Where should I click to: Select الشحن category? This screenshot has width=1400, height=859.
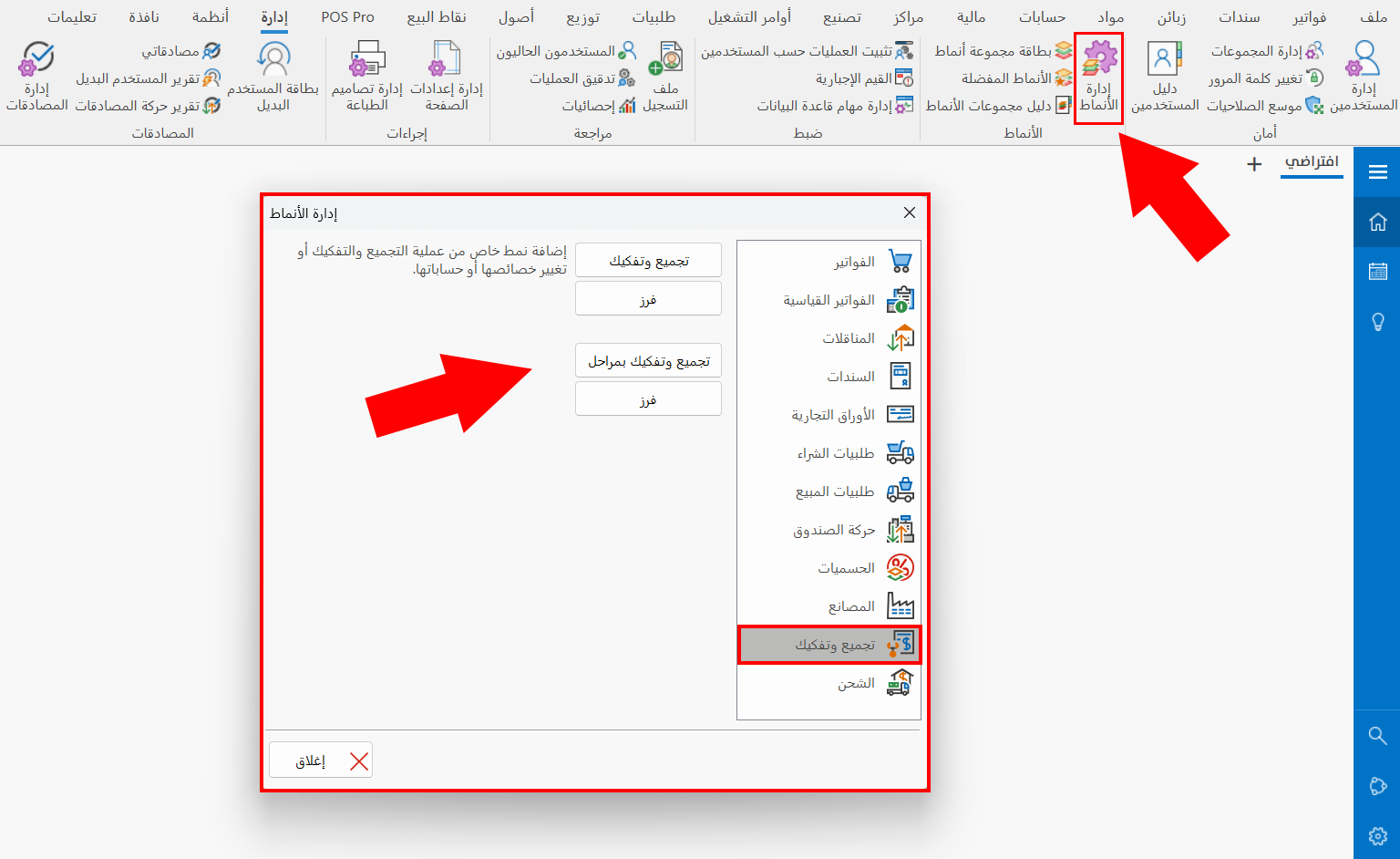point(829,683)
